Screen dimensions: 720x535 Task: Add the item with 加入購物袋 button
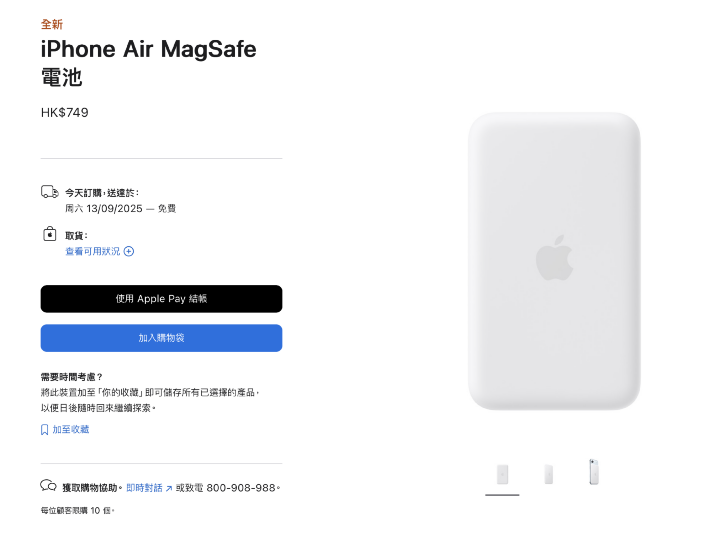pos(161,338)
